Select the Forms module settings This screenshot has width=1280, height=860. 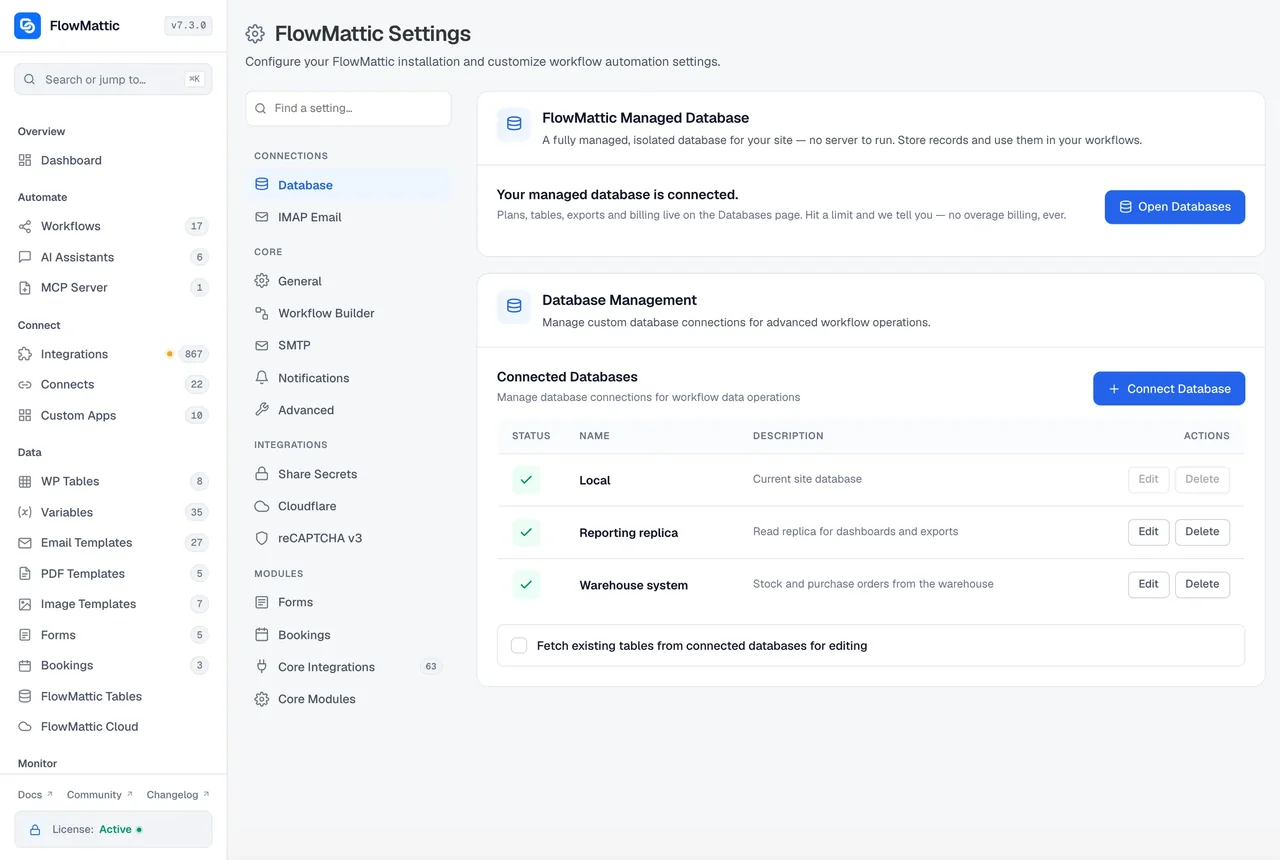[x=348, y=602]
